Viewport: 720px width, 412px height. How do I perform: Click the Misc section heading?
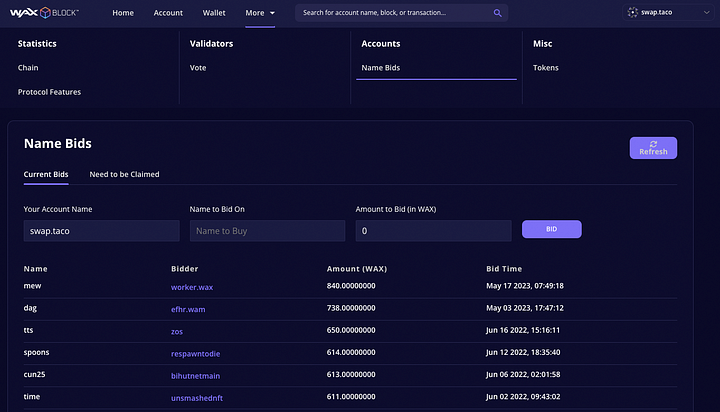(543, 44)
